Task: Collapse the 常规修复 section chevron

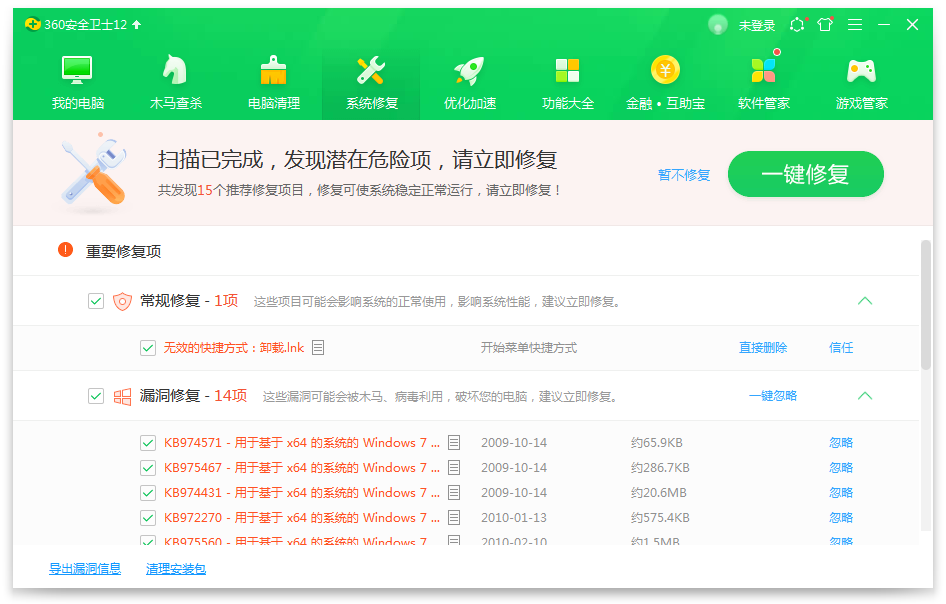Action: [x=865, y=300]
